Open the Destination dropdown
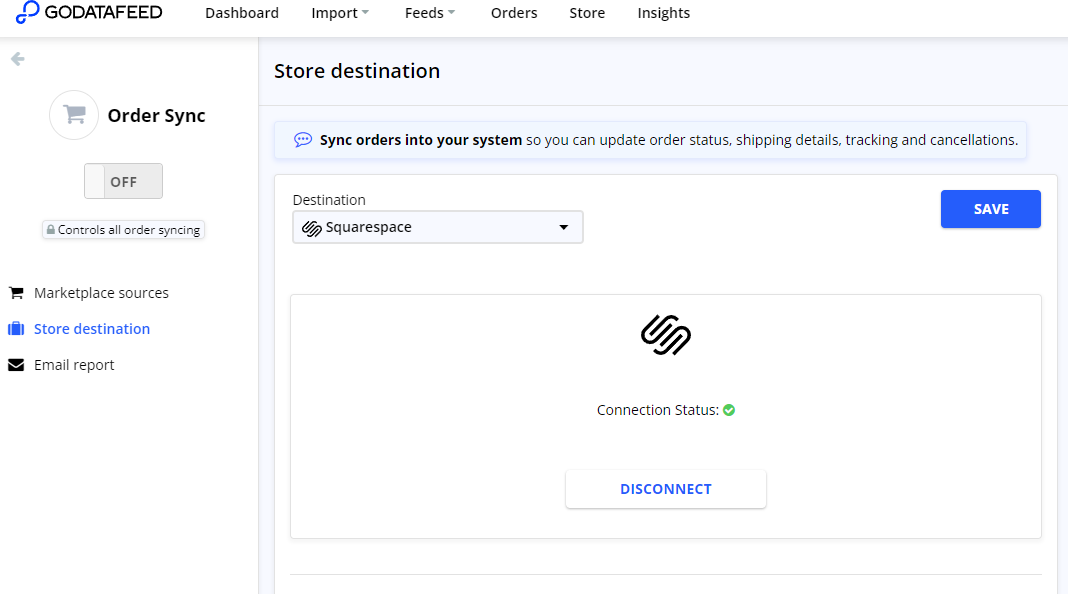This screenshot has height=594, width=1068. click(x=438, y=227)
